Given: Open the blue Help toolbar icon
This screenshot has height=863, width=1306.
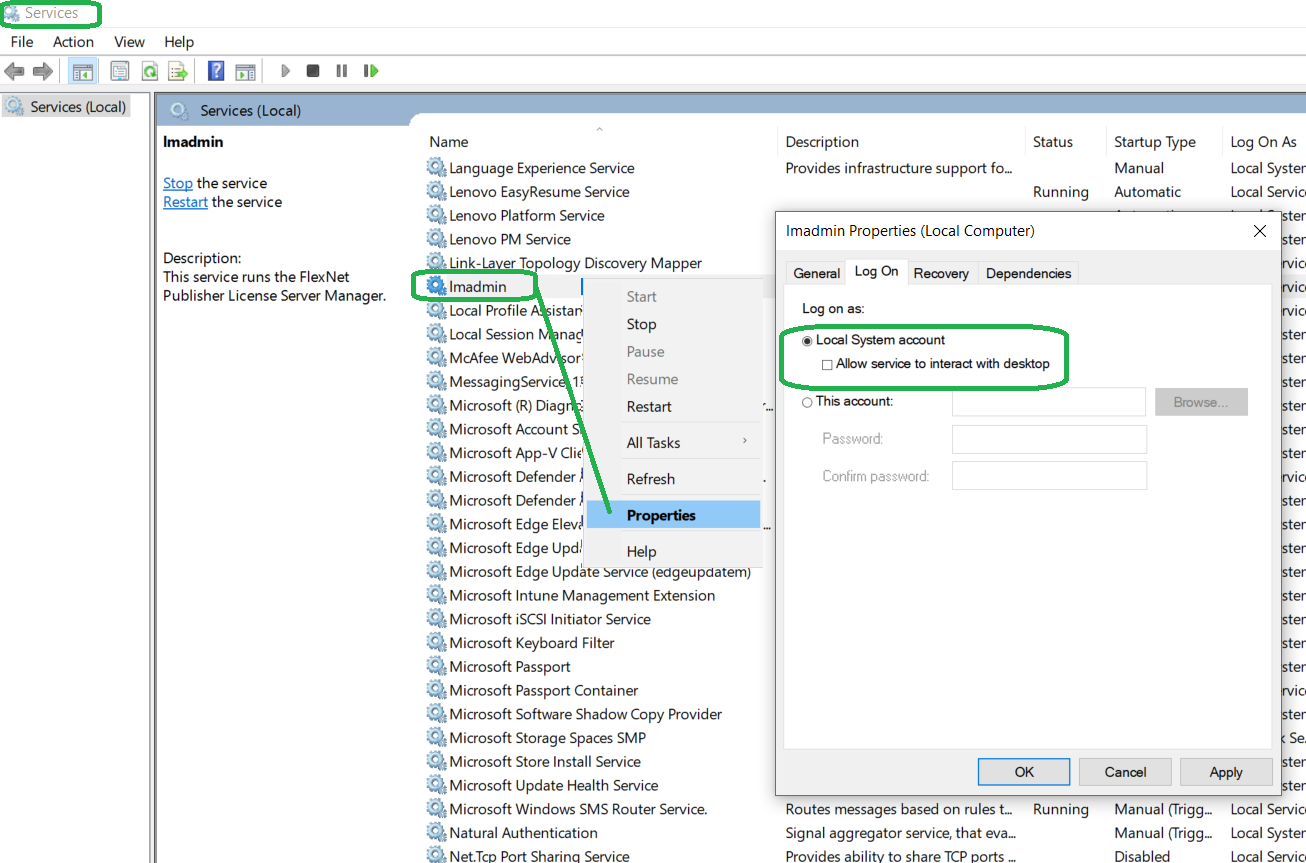Looking at the screenshot, I should [216, 71].
